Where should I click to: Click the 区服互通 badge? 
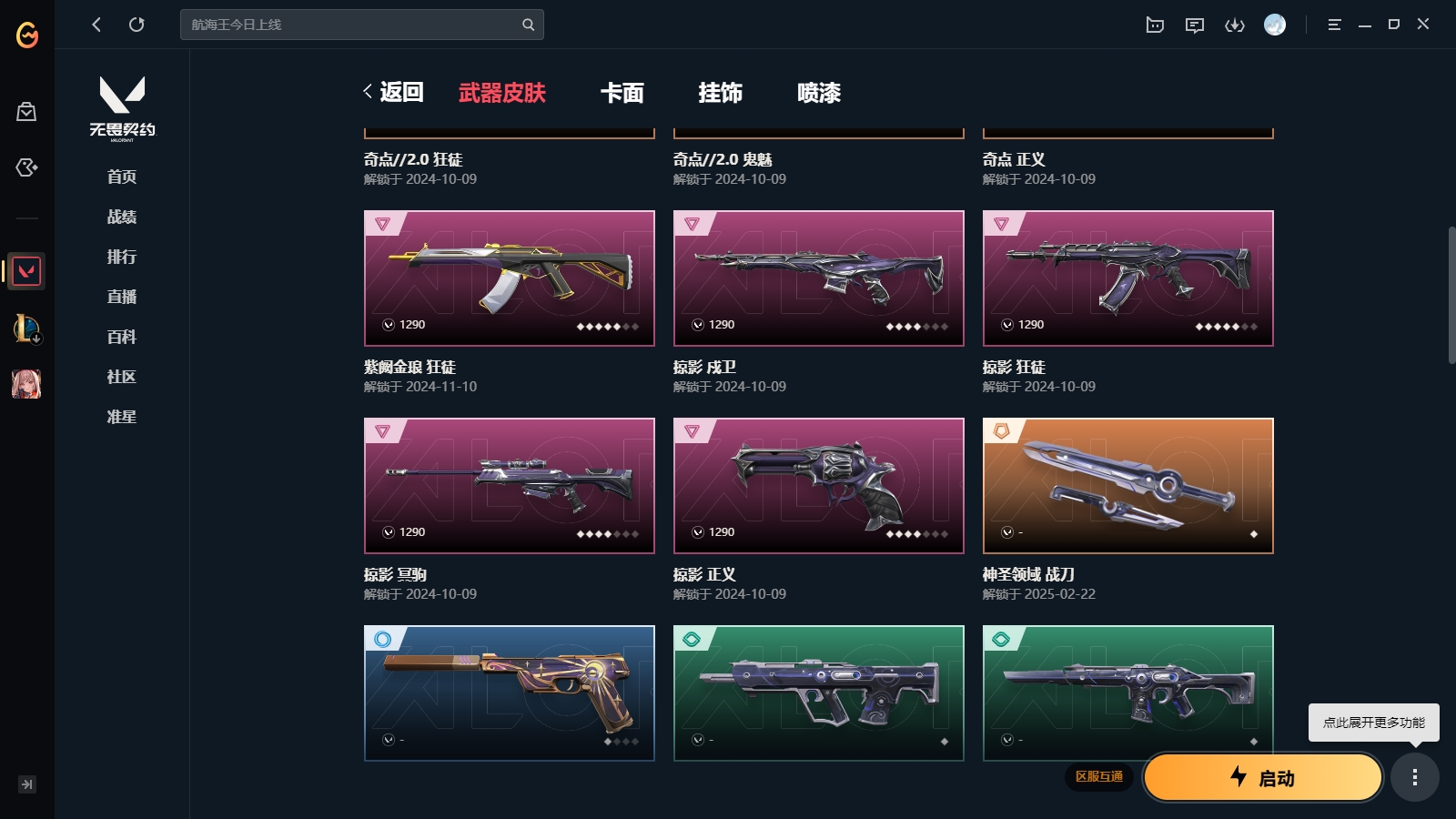pyautogui.click(x=1098, y=776)
